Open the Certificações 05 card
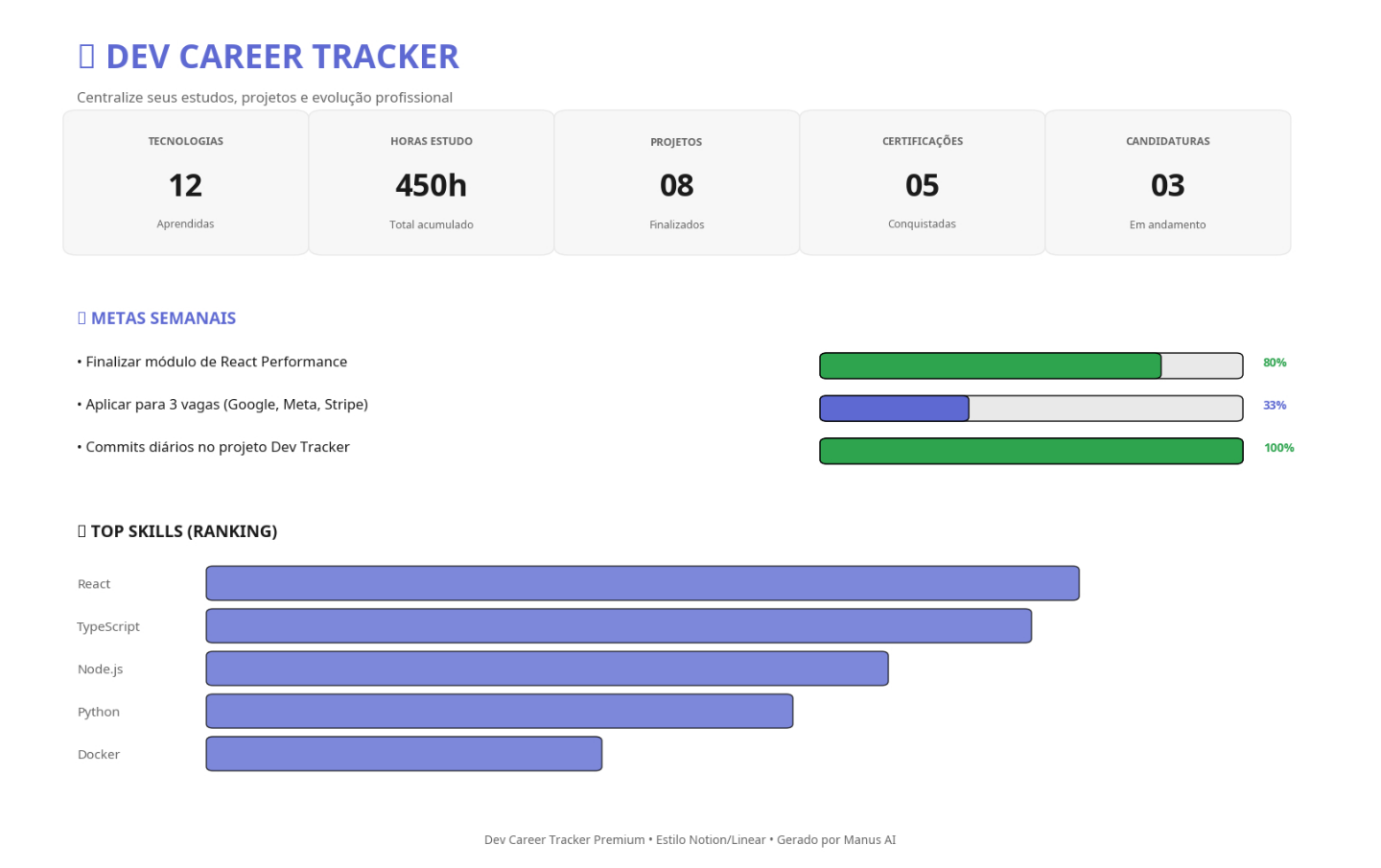Image resolution: width=1381 pixels, height=868 pixels. 923,182
